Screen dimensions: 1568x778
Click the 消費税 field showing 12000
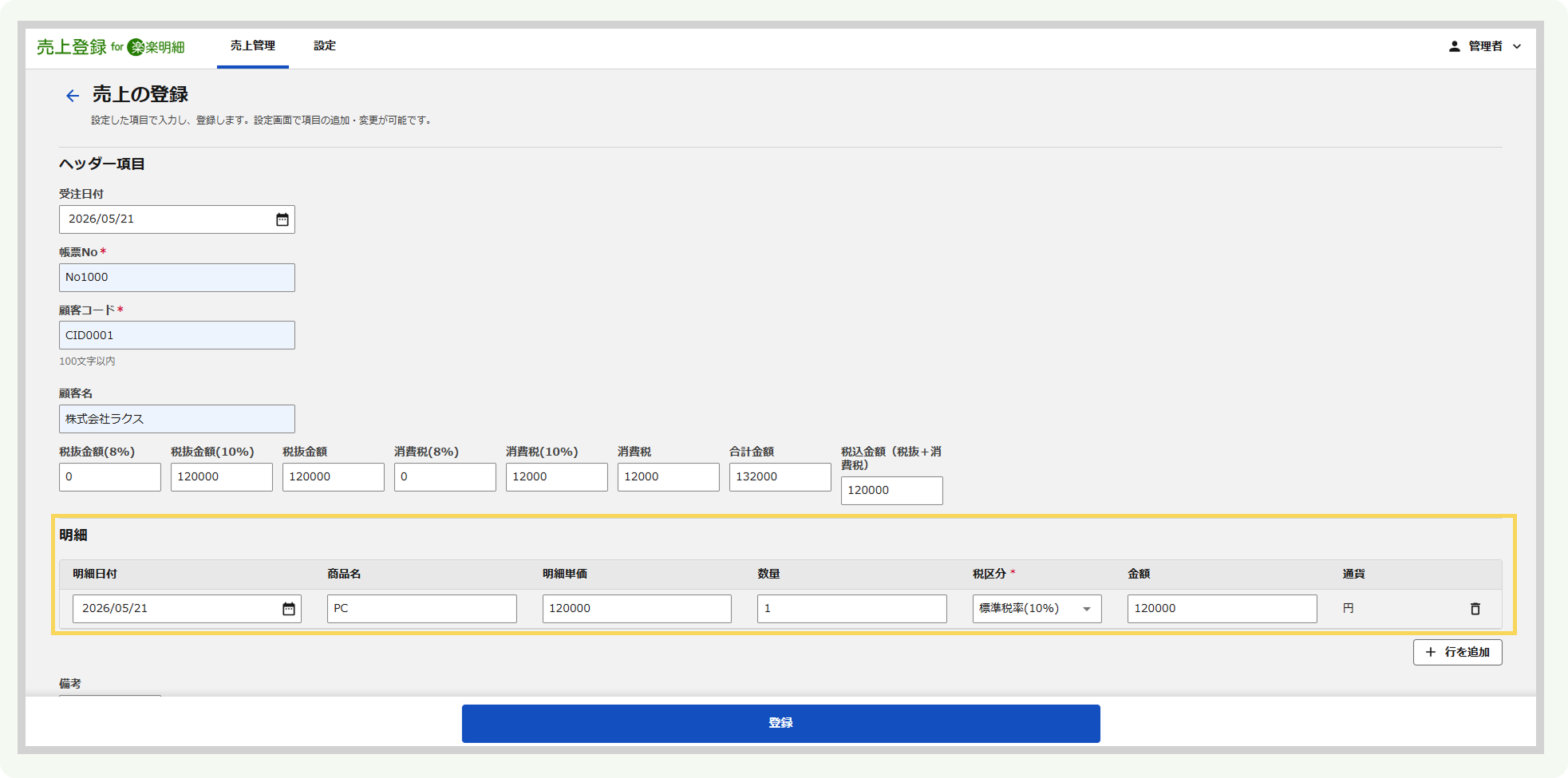coord(669,477)
